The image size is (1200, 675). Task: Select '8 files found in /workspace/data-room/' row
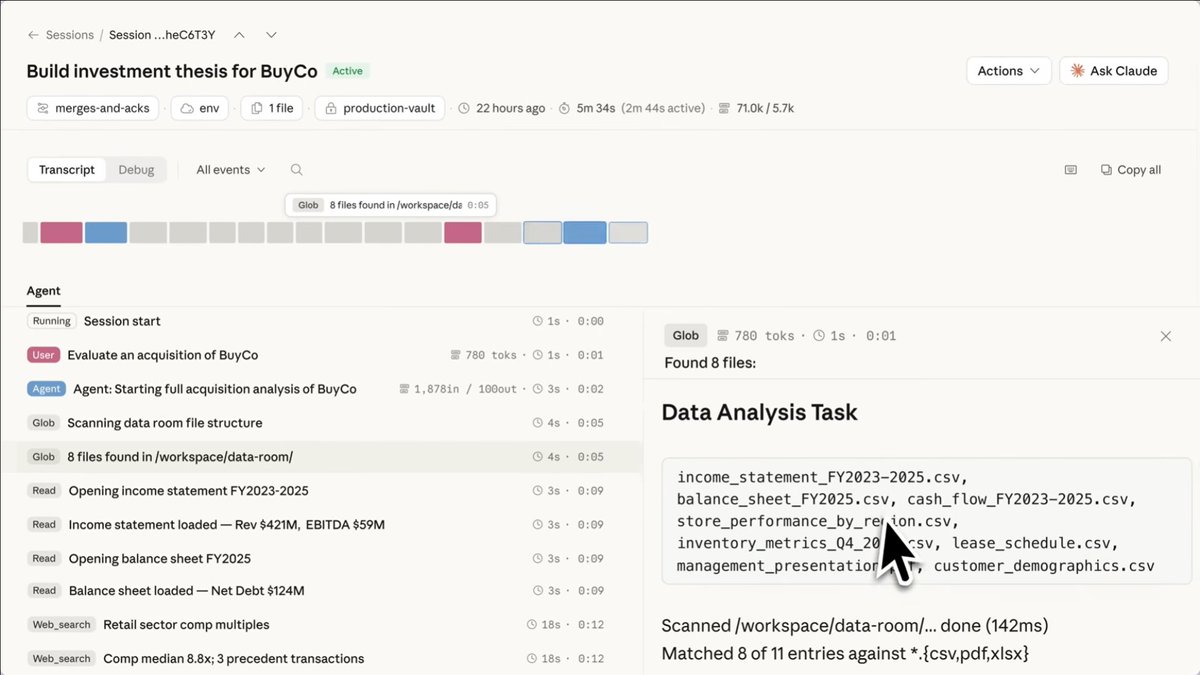[321, 457]
